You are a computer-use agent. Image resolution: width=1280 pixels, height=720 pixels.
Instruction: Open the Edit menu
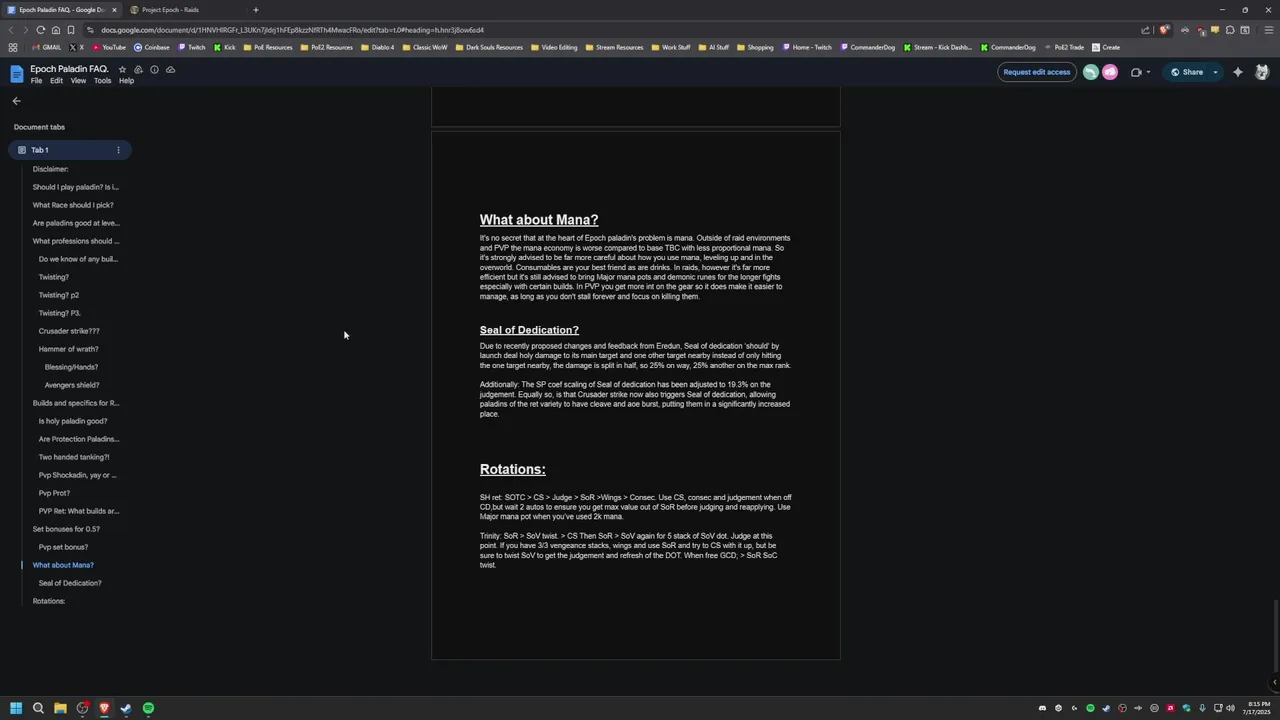pyautogui.click(x=56, y=81)
